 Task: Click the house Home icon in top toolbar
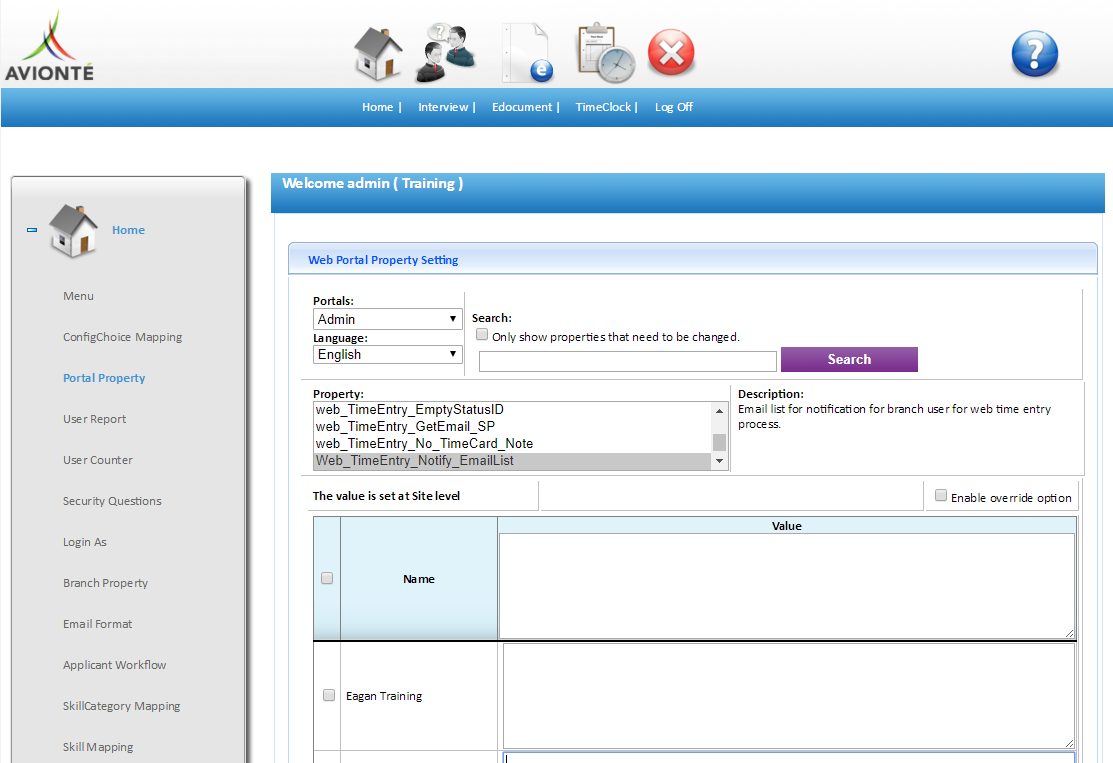click(378, 53)
